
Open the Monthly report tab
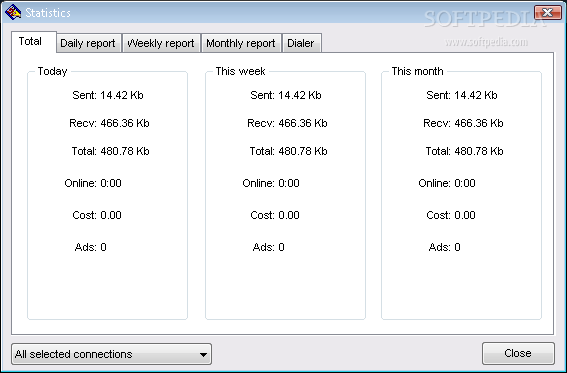pyautogui.click(x=241, y=43)
